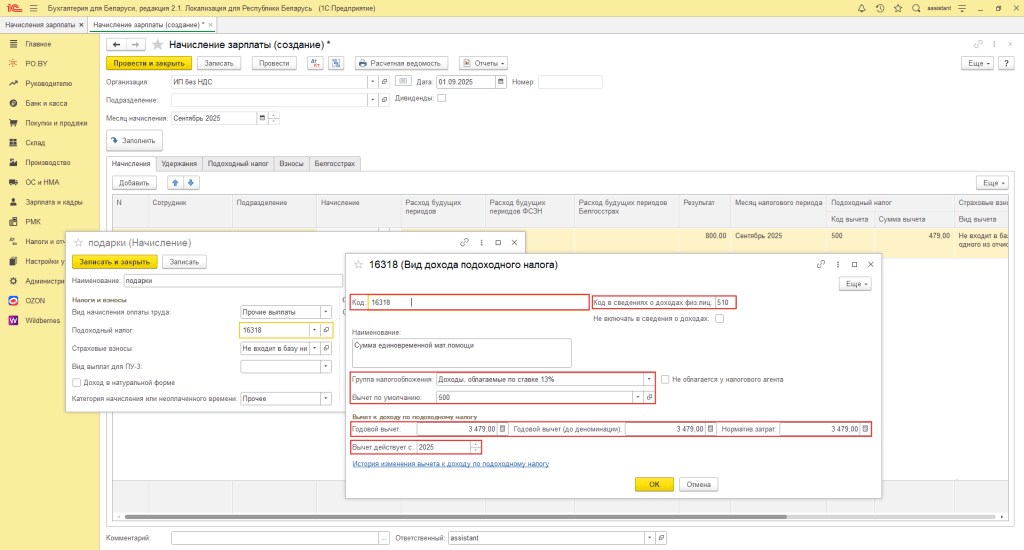Copy link icon in 16318 dialog

coord(821,265)
